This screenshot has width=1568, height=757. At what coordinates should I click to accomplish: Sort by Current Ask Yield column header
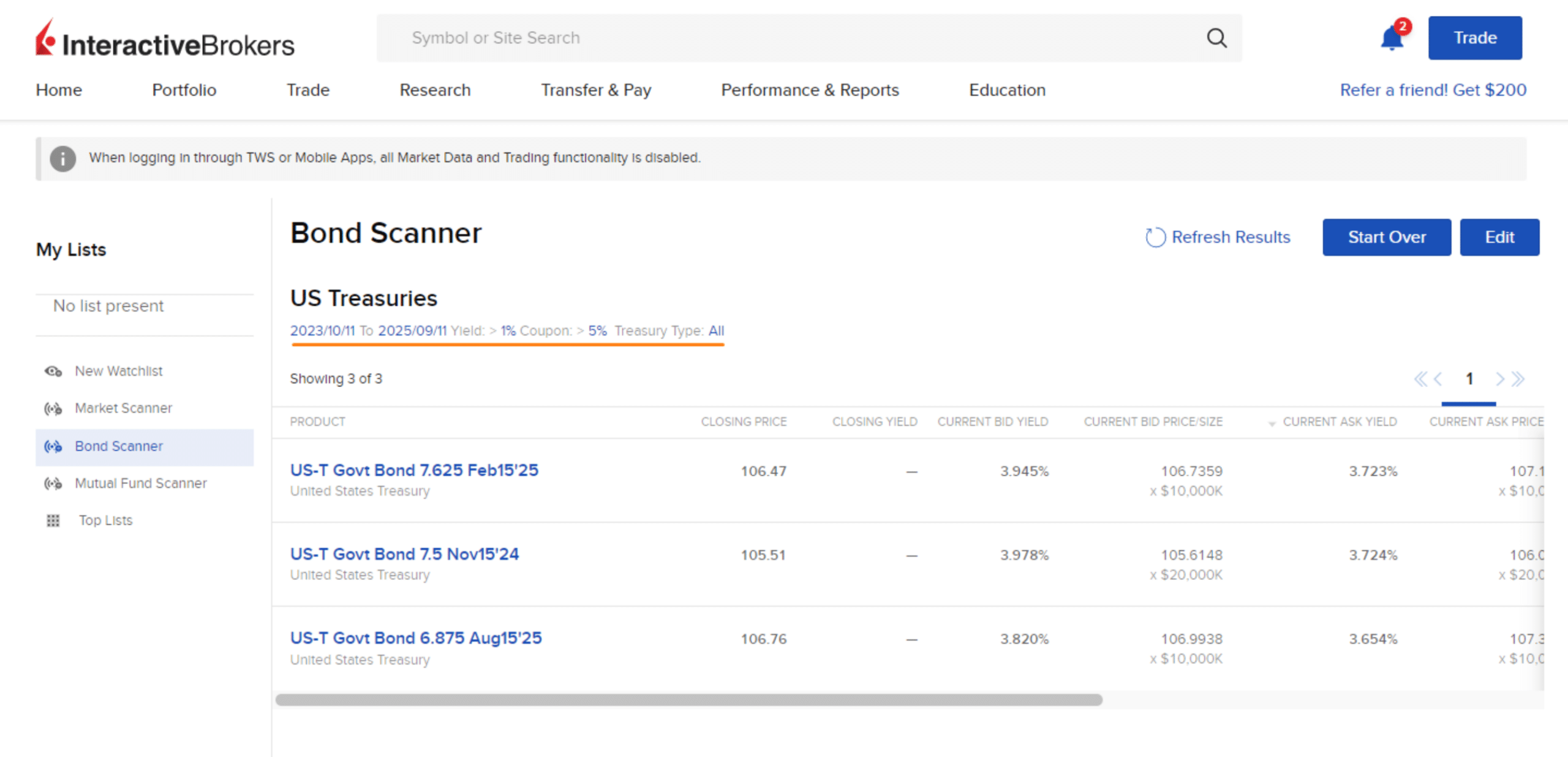pyautogui.click(x=1340, y=422)
